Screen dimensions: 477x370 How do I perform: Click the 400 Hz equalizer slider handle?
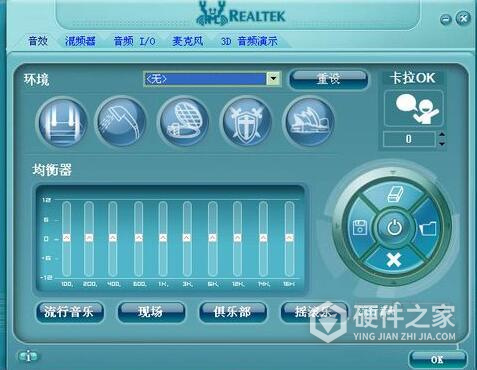tap(113, 238)
